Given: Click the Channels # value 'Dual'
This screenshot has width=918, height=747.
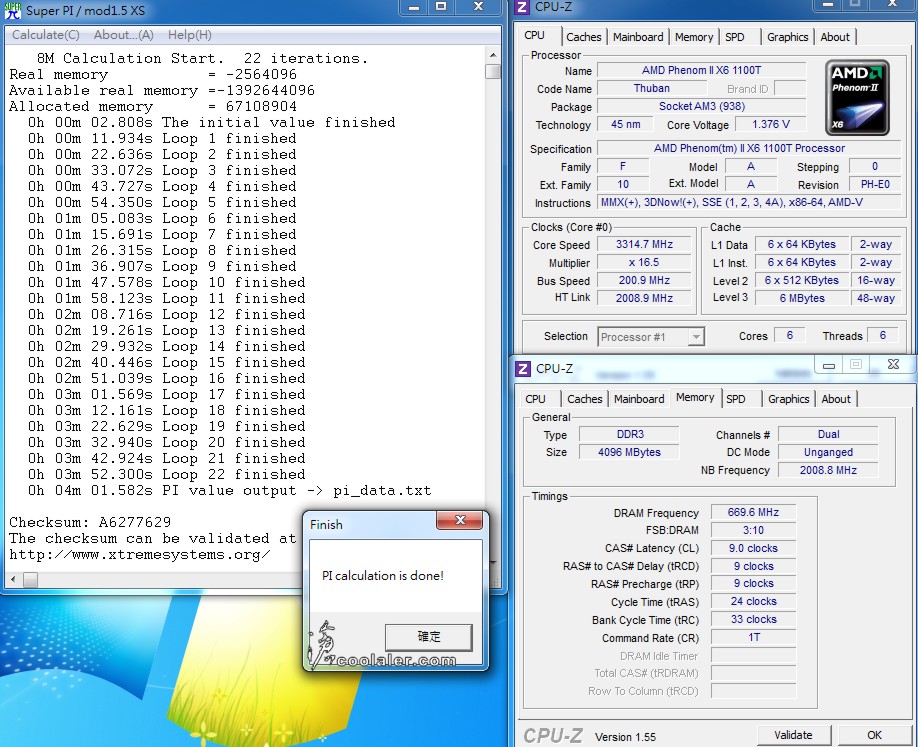Looking at the screenshot, I should [828, 434].
